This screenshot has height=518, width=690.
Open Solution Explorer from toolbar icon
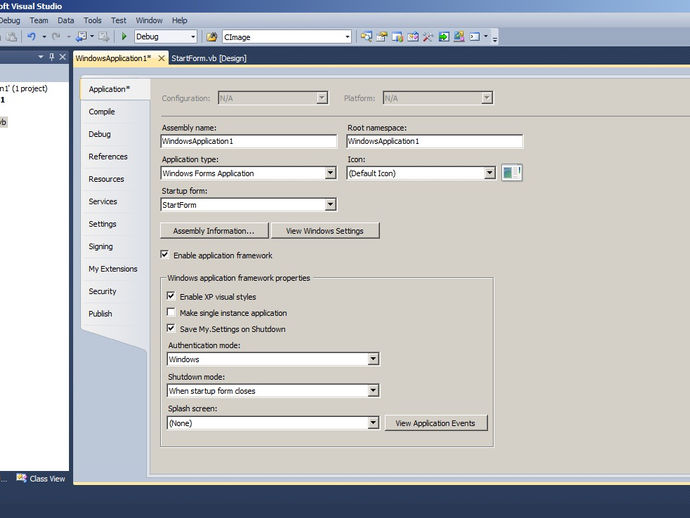(366, 37)
